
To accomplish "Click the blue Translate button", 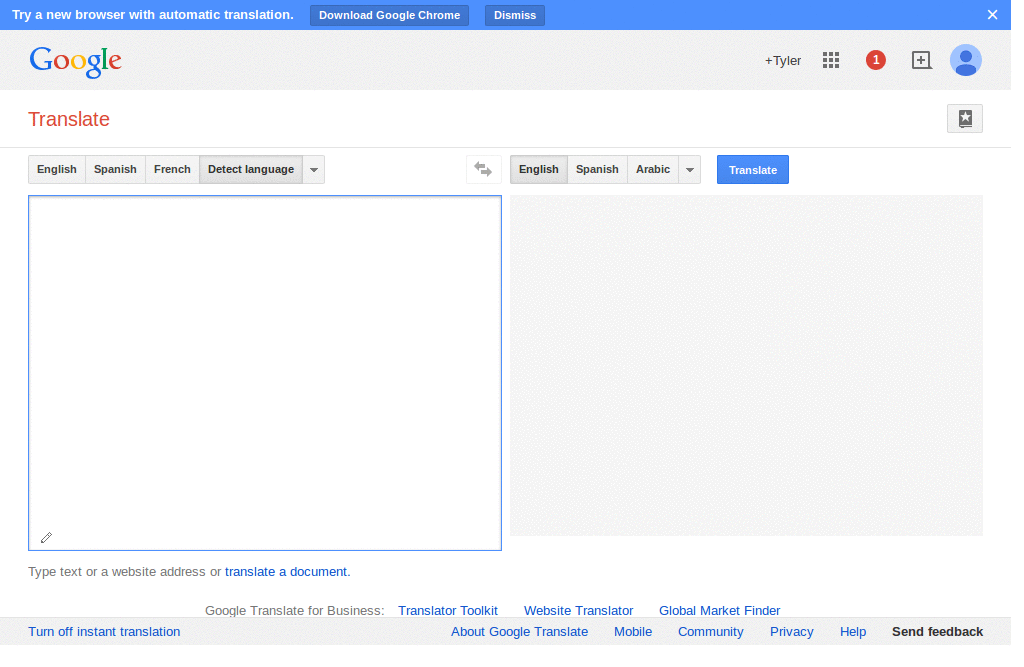I will pyautogui.click(x=753, y=169).
